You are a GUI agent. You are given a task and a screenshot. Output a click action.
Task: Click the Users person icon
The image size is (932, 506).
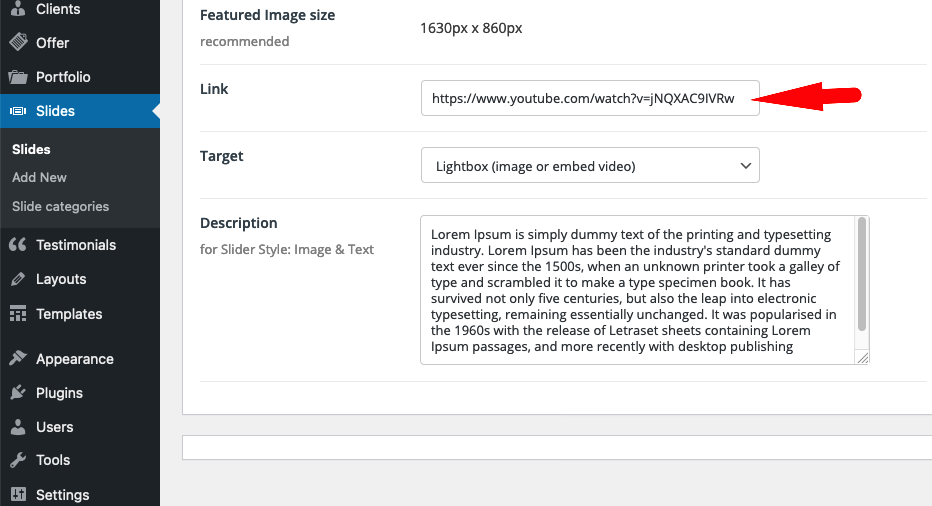[x=18, y=426]
